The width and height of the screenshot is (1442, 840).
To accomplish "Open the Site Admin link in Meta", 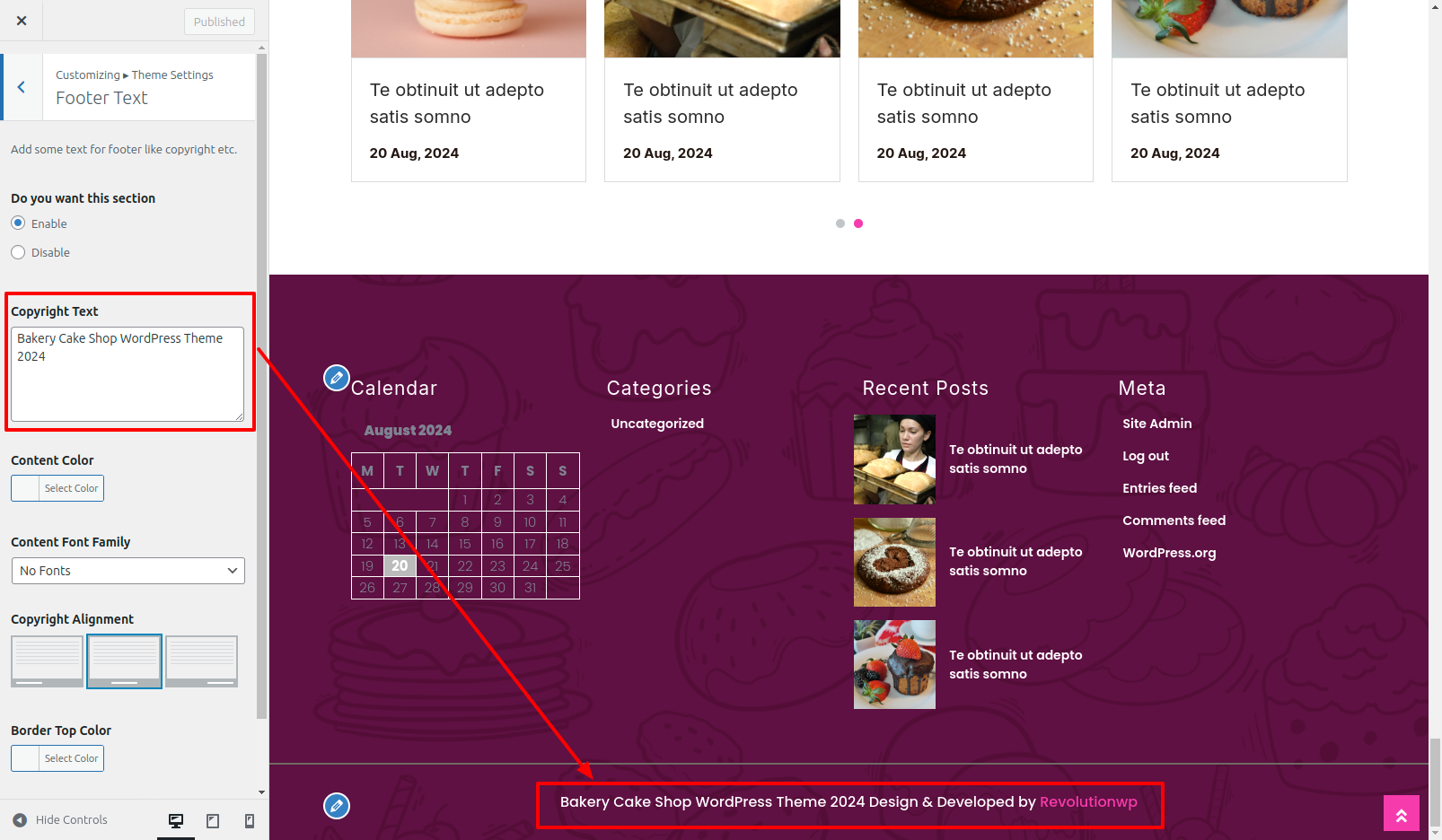I will (1157, 424).
